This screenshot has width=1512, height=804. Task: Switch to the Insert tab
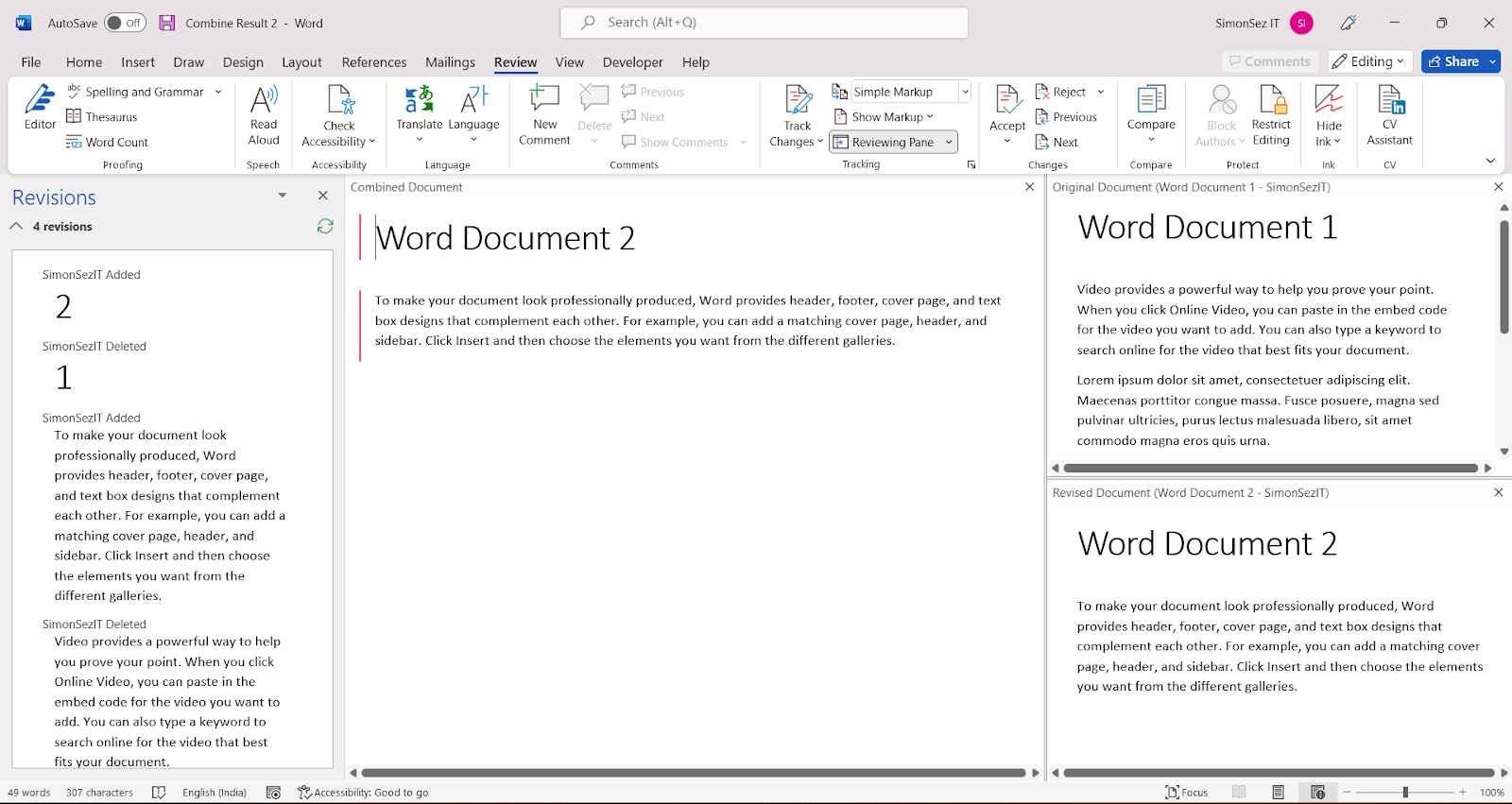(x=138, y=61)
